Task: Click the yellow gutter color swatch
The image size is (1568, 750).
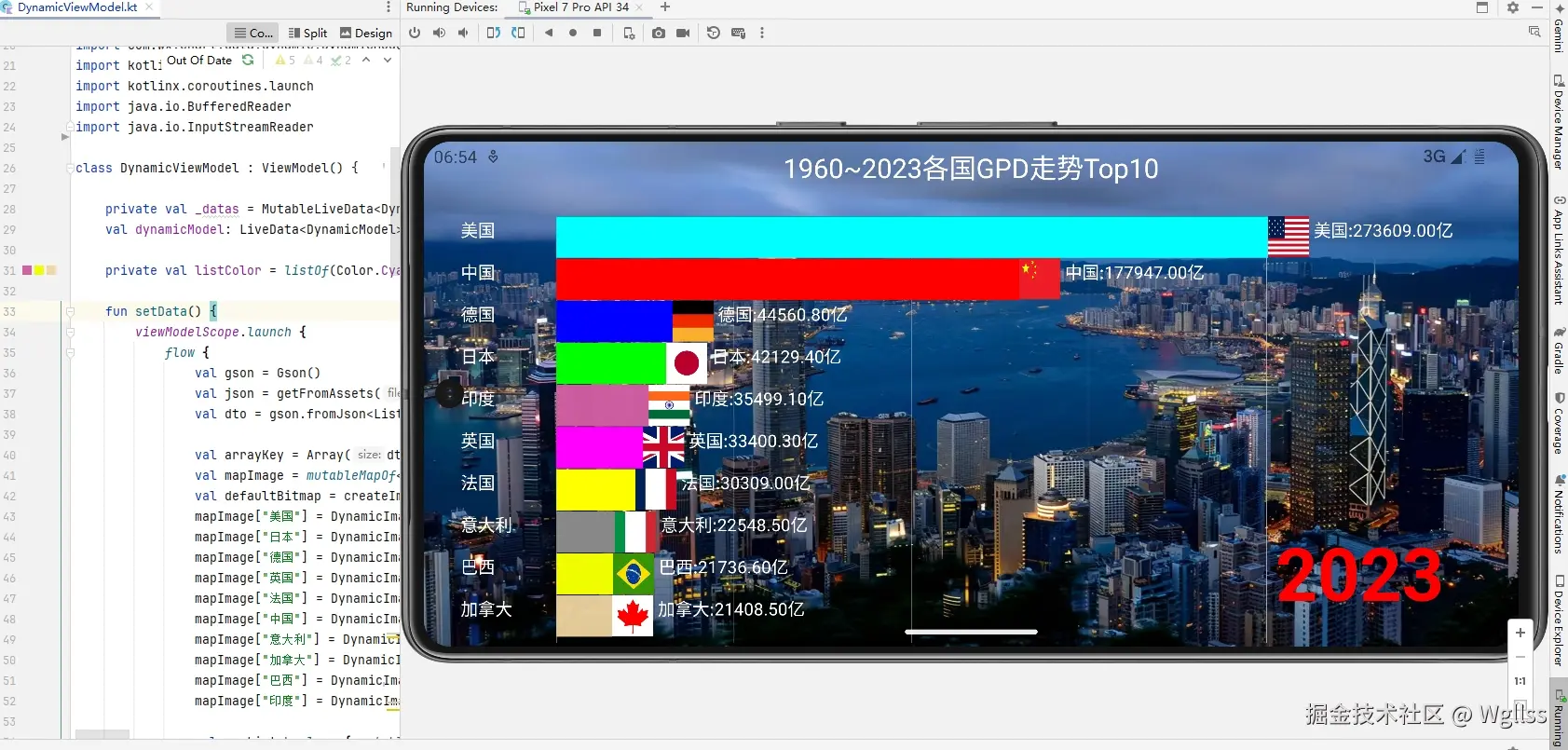Action: (39, 270)
